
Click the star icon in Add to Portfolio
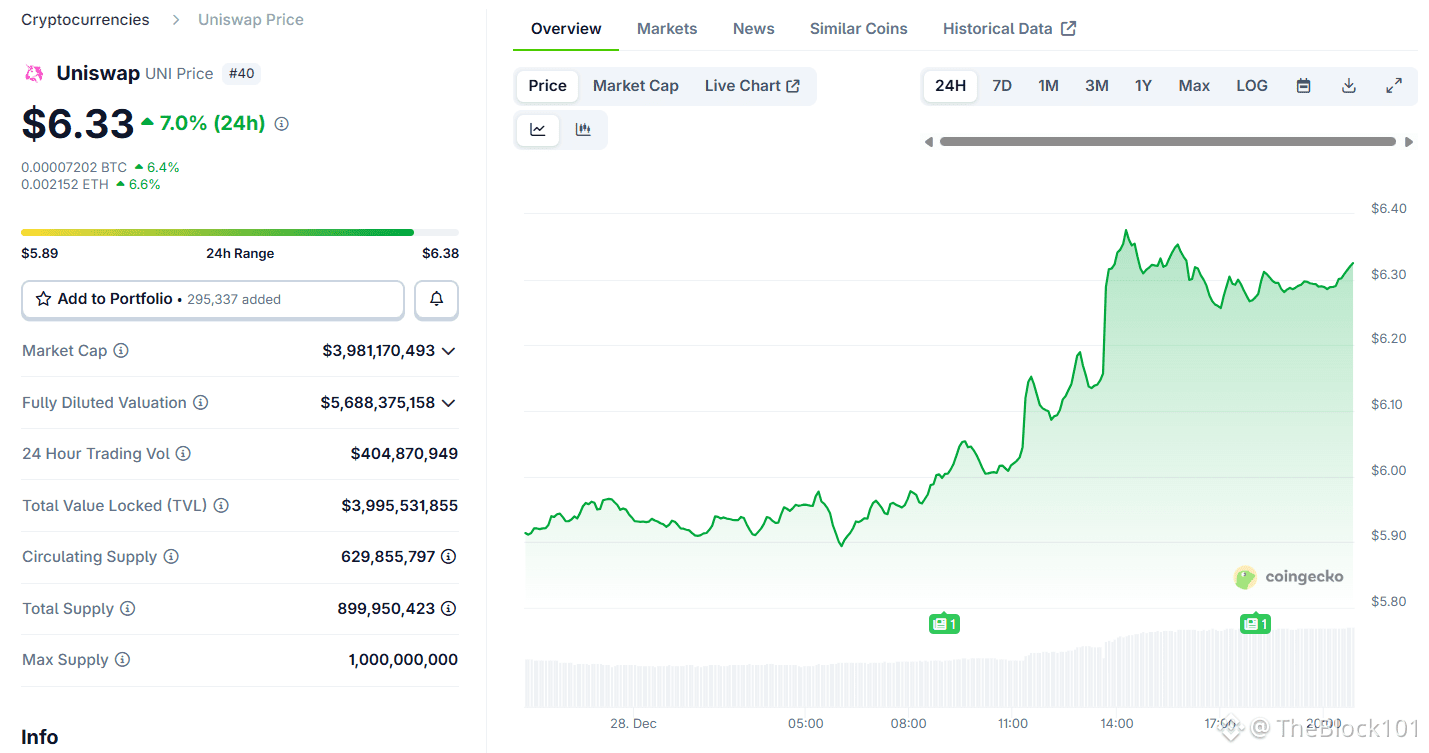pos(43,299)
